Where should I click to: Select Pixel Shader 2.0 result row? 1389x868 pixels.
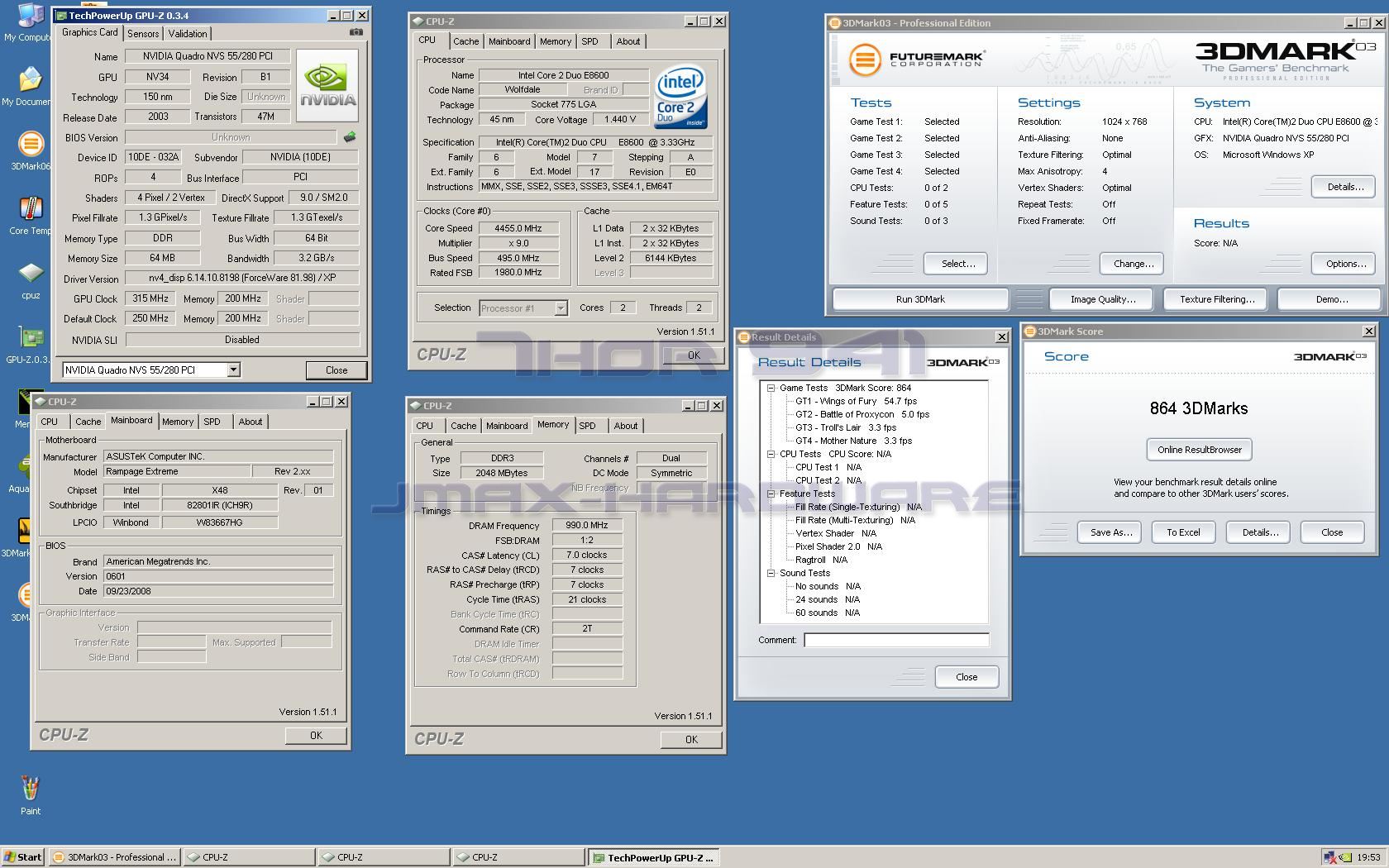pos(838,546)
